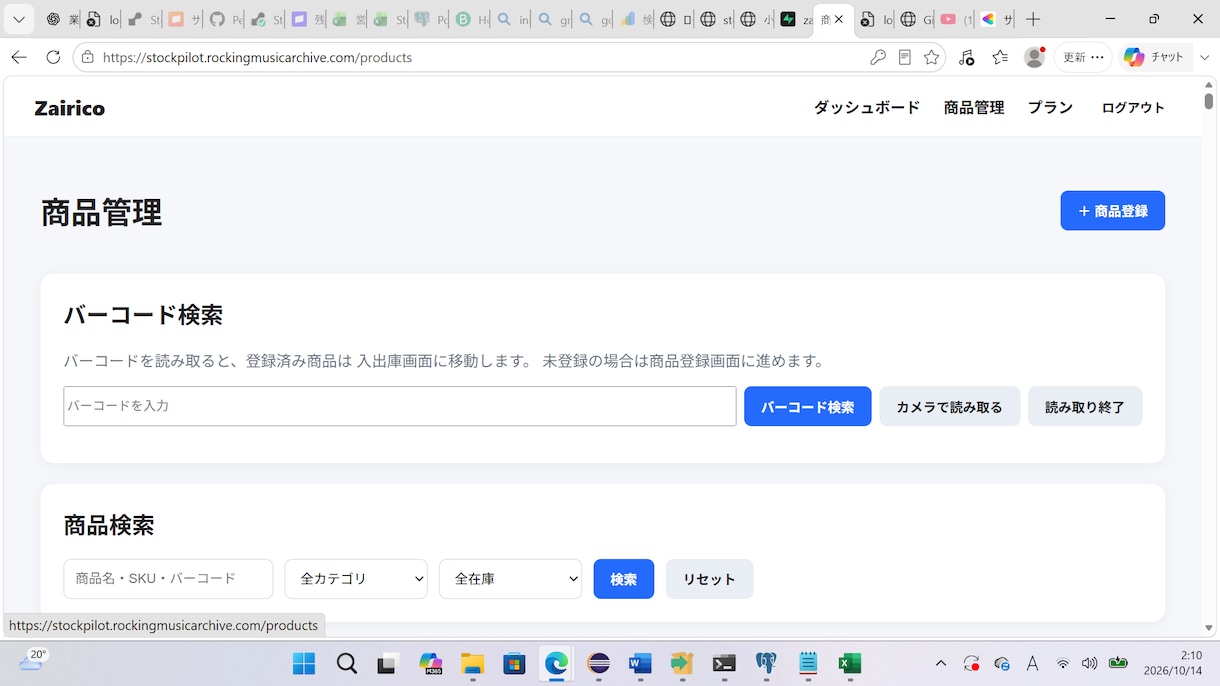This screenshot has width=1220, height=686.
Task: Open the browser favorites list icon
Action: point(1000,57)
